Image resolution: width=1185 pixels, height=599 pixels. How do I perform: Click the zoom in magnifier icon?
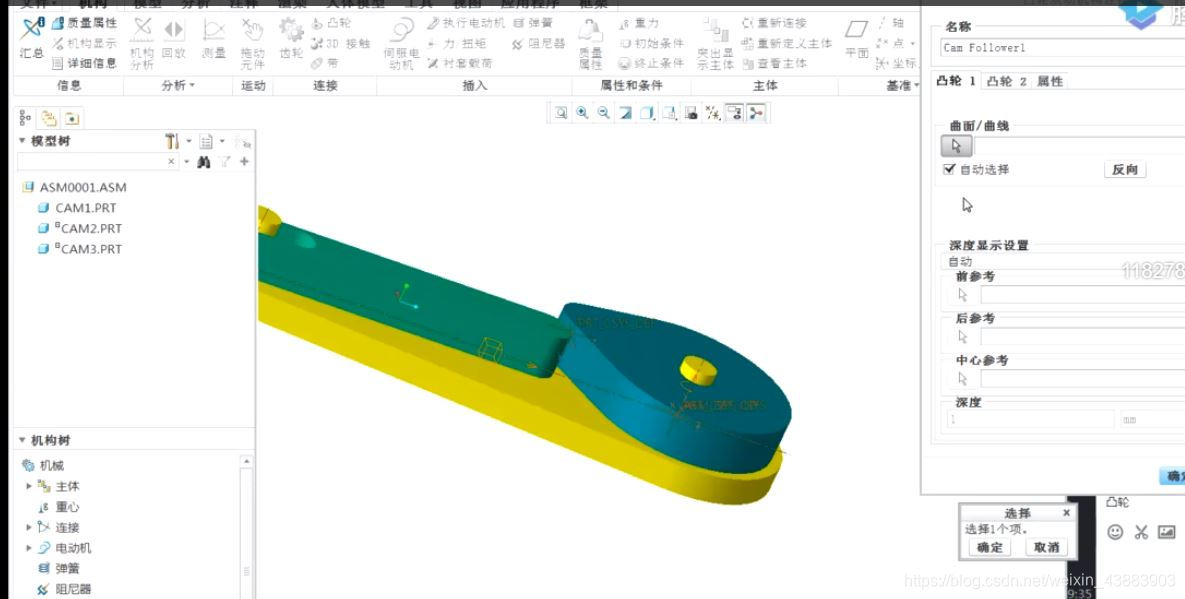click(582, 113)
